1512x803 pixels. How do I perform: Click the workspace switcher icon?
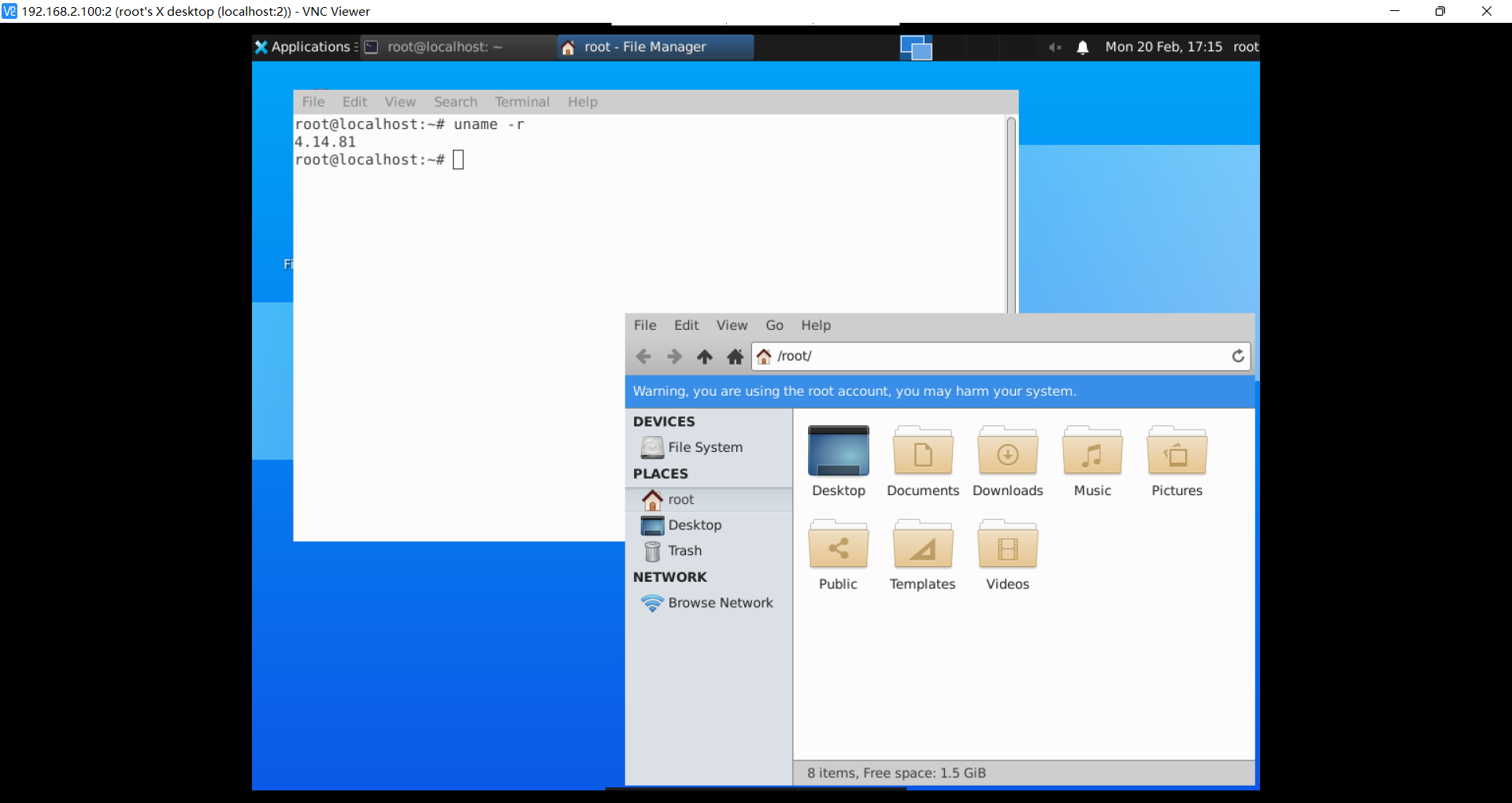(x=916, y=47)
